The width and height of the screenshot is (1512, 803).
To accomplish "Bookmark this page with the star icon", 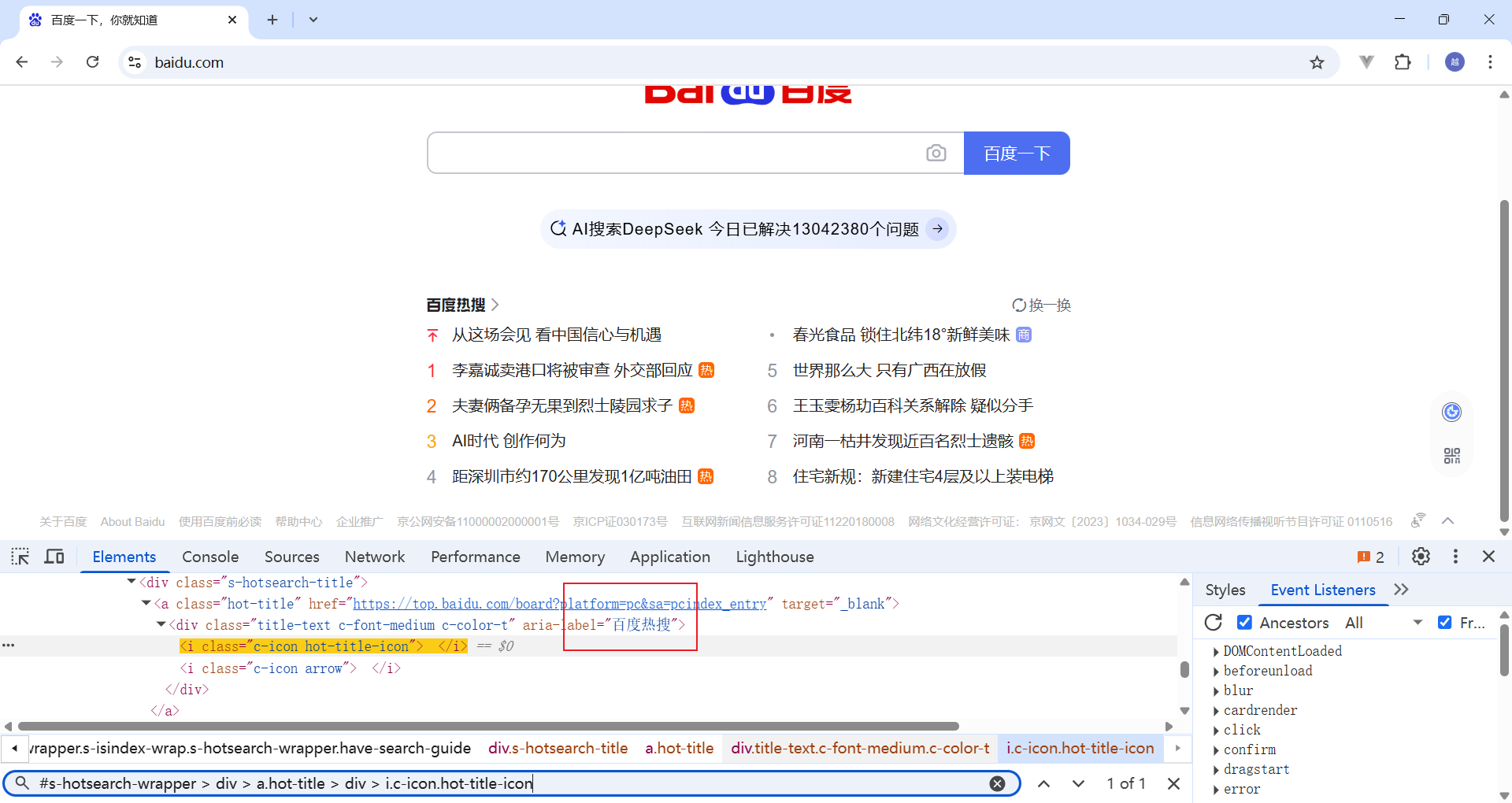I will (x=1317, y=62).
